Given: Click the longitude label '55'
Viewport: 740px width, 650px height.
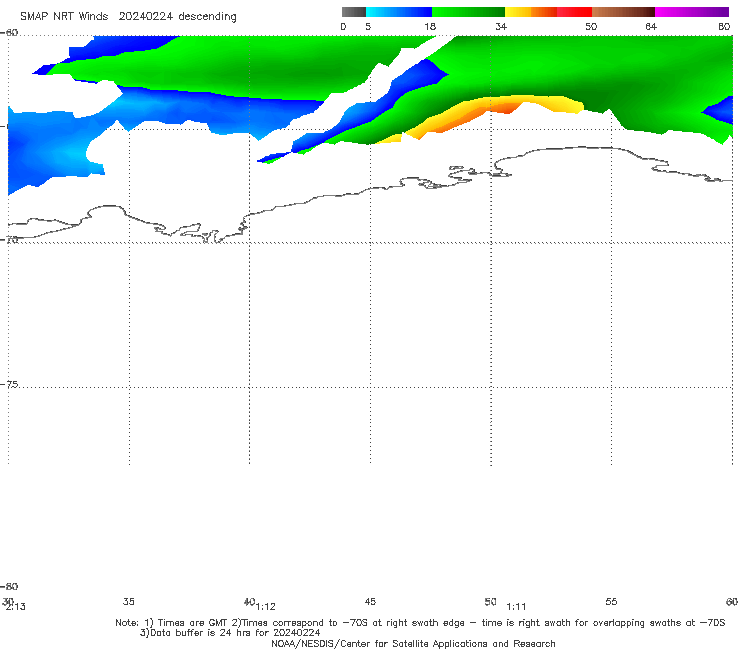Looking at the screenshot, I should point(611,601).
